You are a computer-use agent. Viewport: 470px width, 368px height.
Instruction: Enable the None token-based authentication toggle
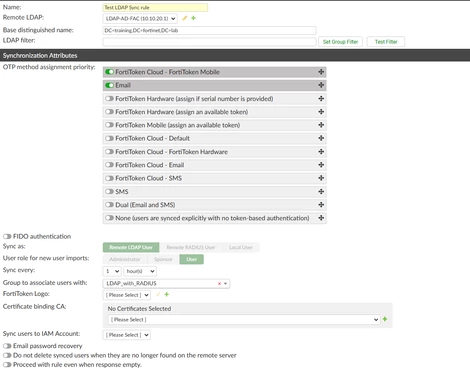tap(109, 218)
